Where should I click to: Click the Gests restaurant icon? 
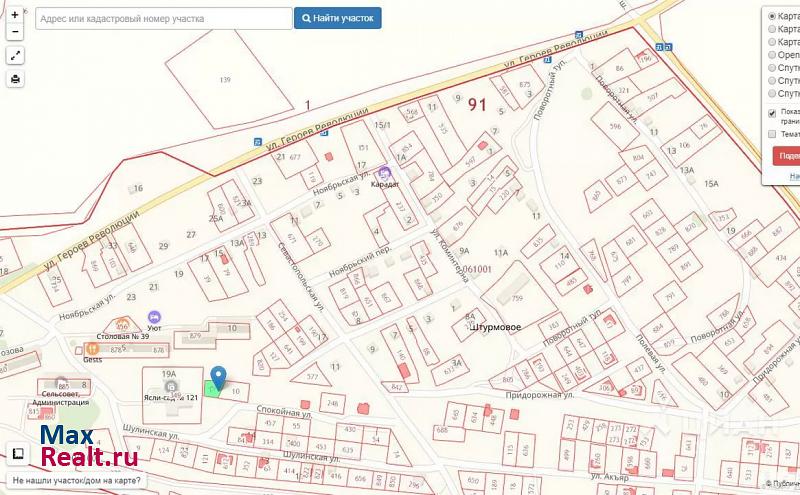pyautogui.click(x=91, y=348)
